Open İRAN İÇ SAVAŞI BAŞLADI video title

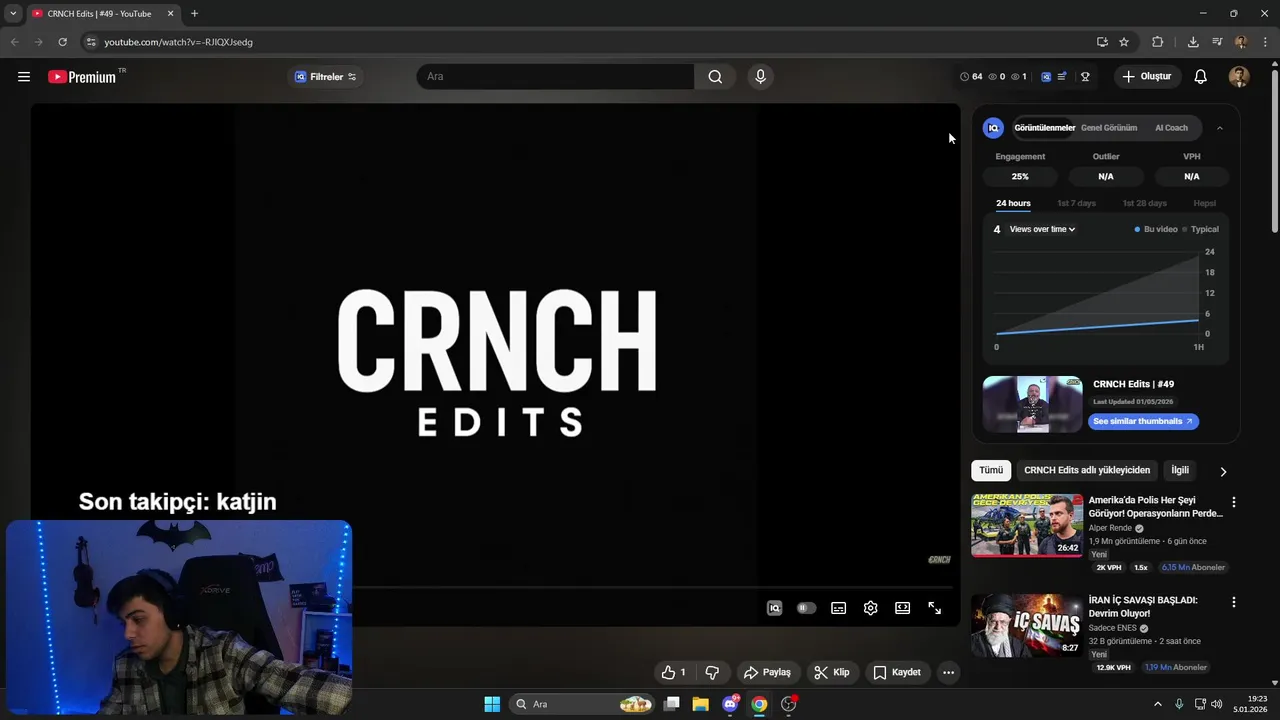tap(1143, 606)
